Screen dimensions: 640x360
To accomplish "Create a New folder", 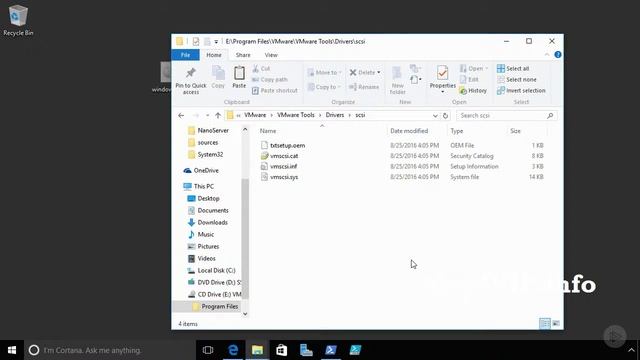I will [x=397, y=80].
